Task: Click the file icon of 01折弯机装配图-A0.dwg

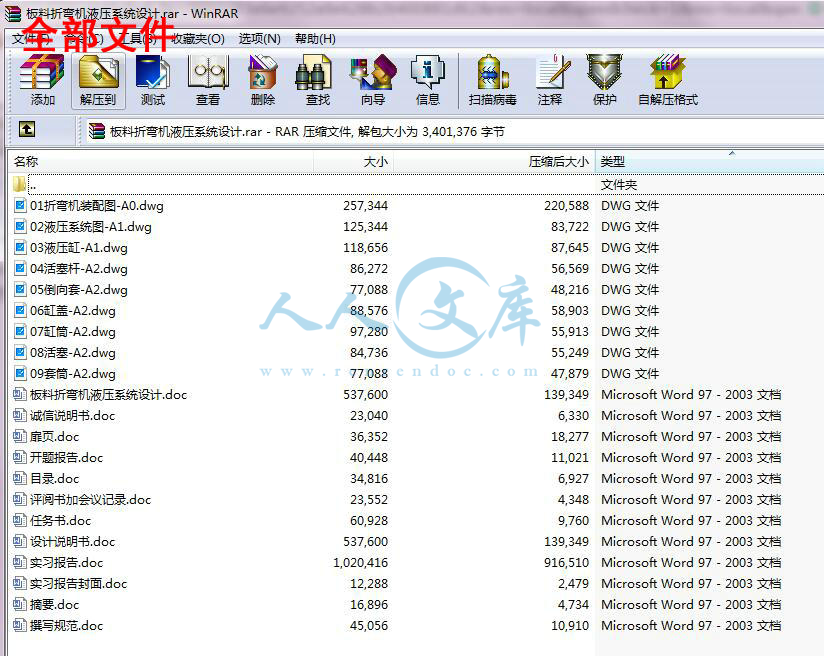Action: coord(20,205)
